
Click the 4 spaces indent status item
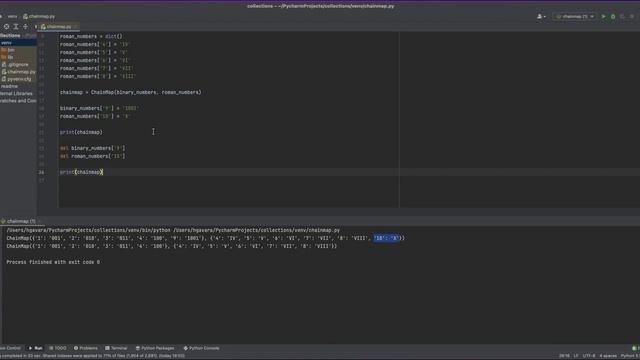[607, 356]
